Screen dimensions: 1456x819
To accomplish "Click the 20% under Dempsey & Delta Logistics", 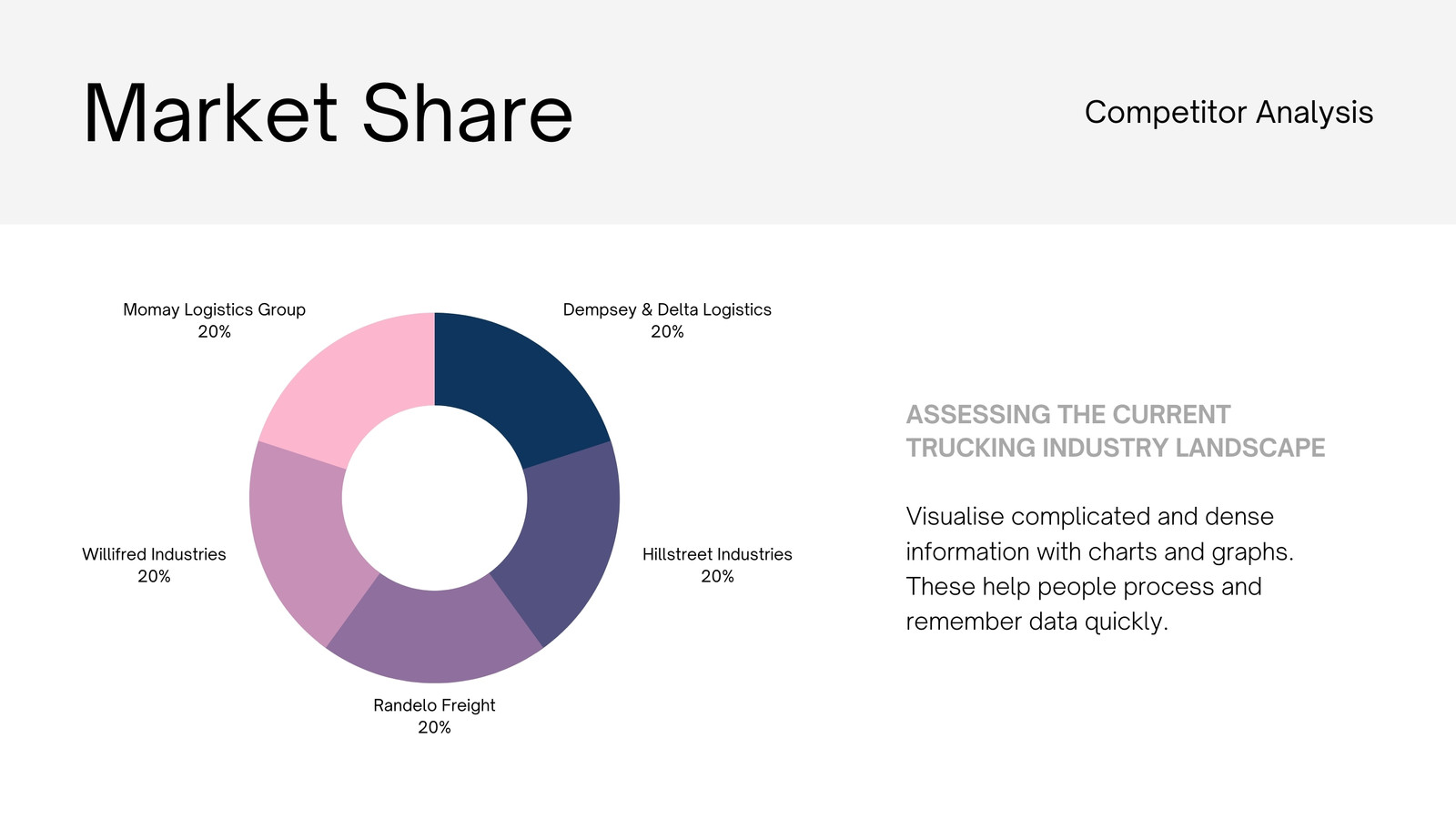I will [x=667, y=332].
